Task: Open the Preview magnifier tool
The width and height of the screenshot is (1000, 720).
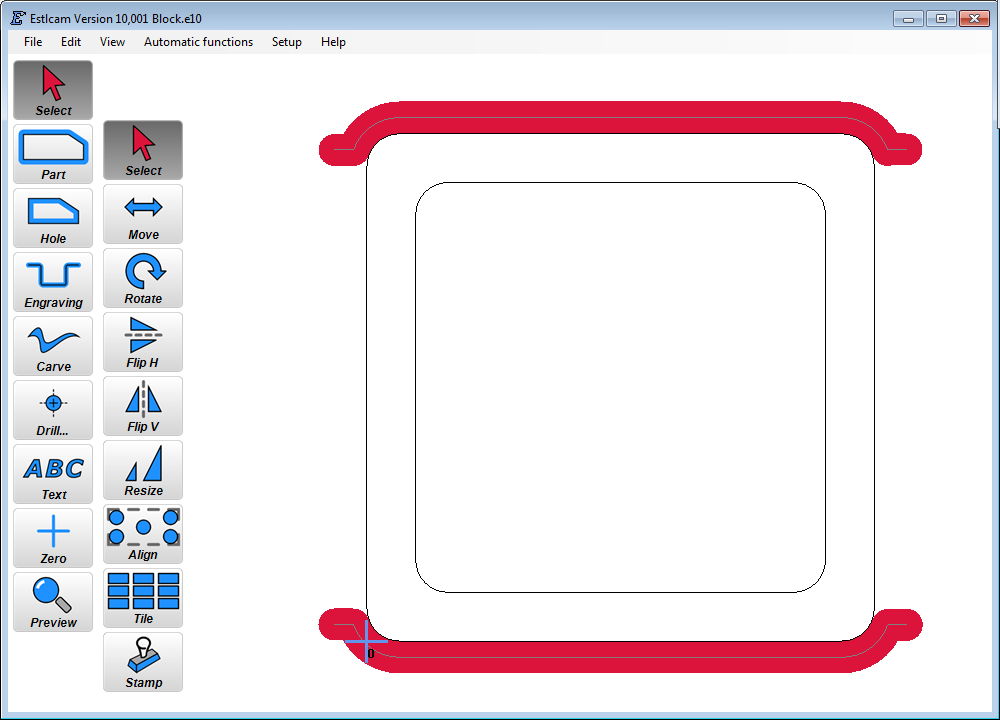Action: pos(53,602)
